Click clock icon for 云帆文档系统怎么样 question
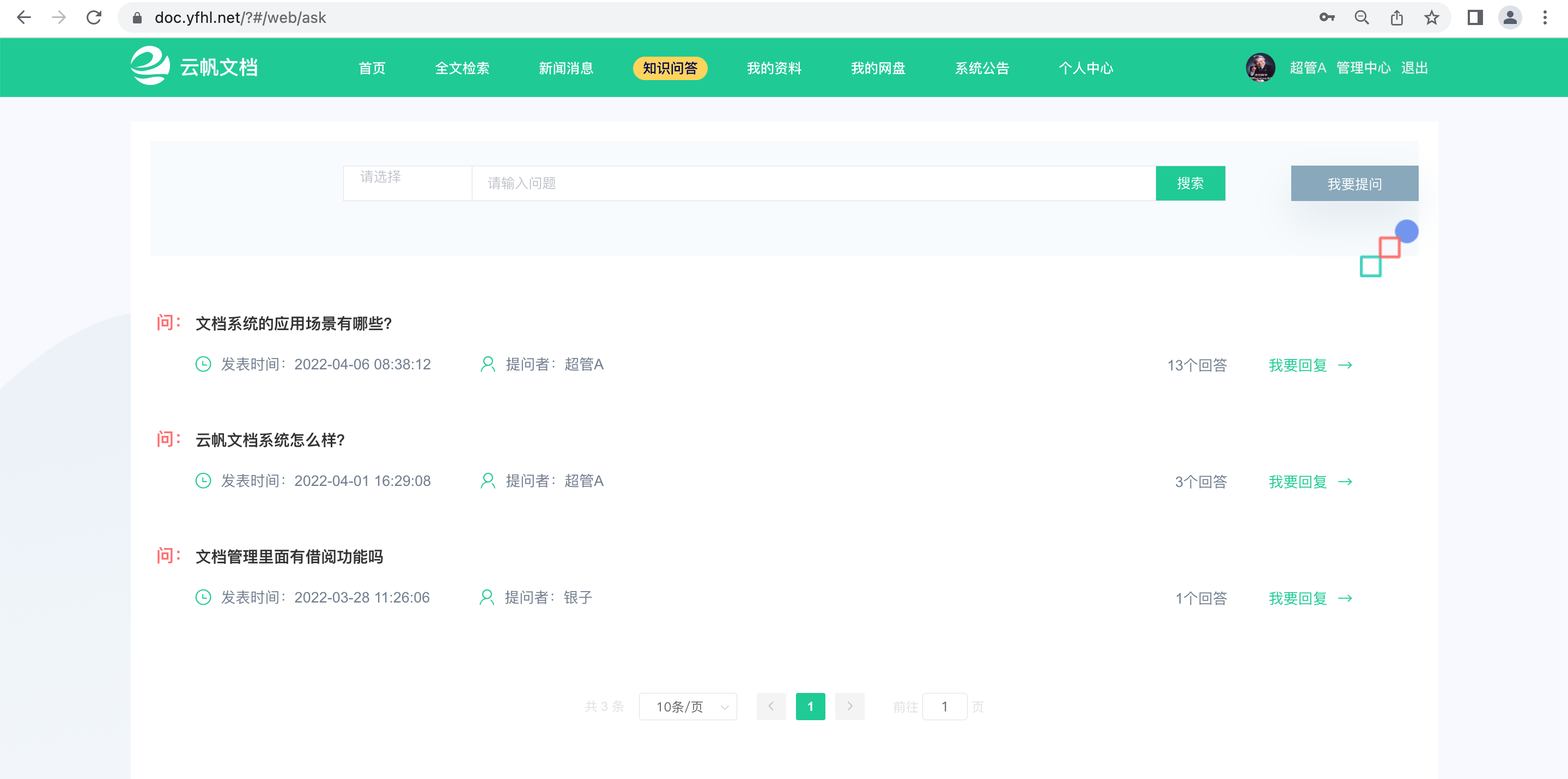Screen dimensions: 1568x779 203,481
